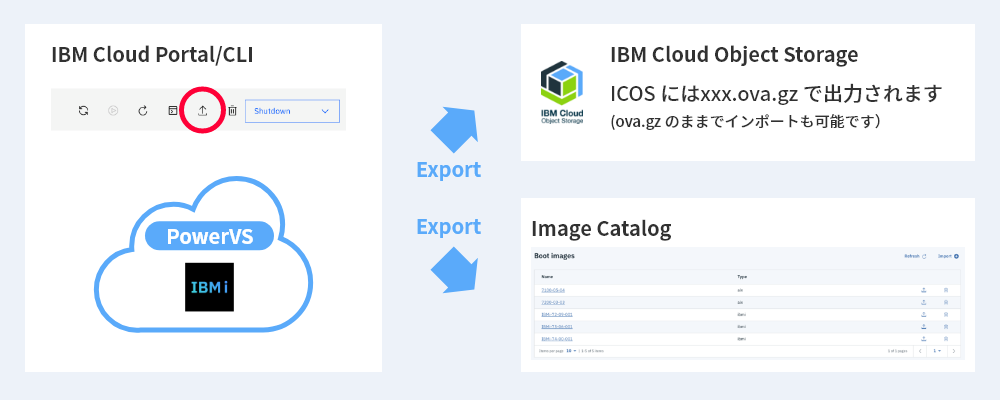The height and width of the screenshot is (400, 1000).
Task: Open the IBMi-72-09-001 image link
Action: [557, 314]
